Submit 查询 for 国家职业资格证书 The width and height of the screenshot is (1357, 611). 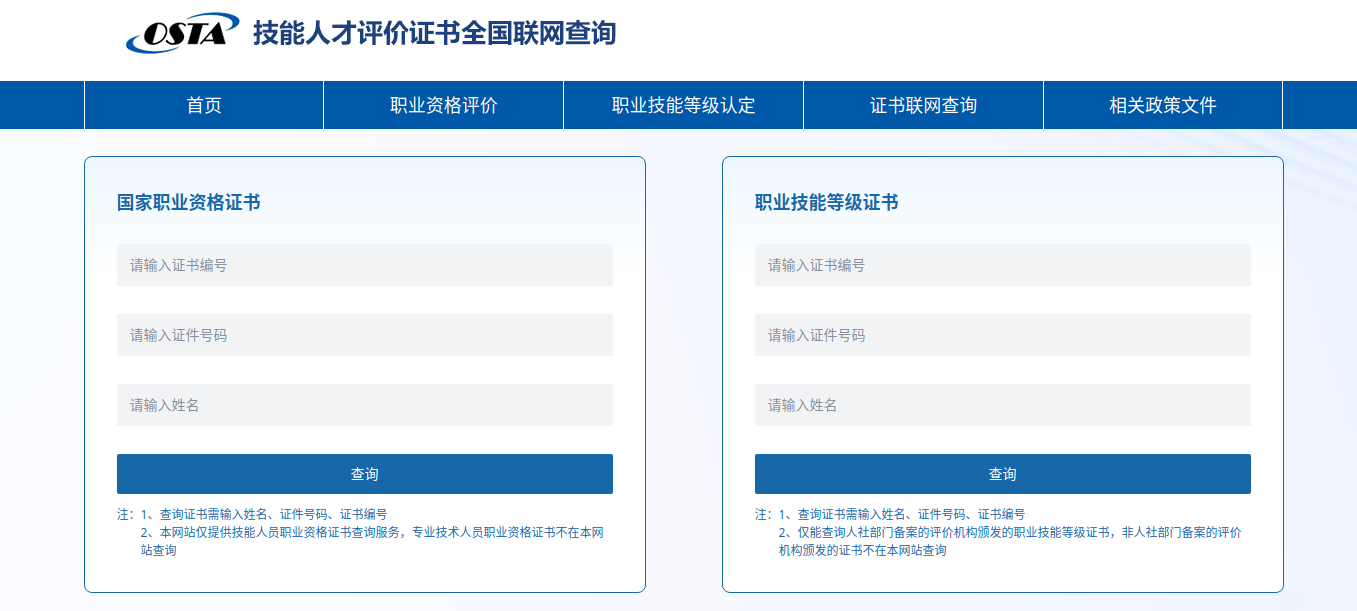[x=365, y=474]
